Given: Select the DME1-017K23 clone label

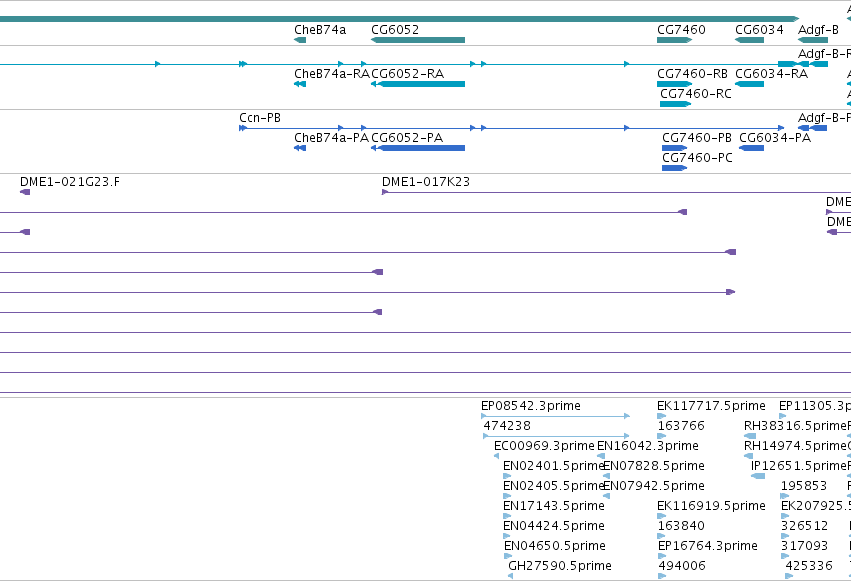Looking at the screenshot, I should 426,182.
